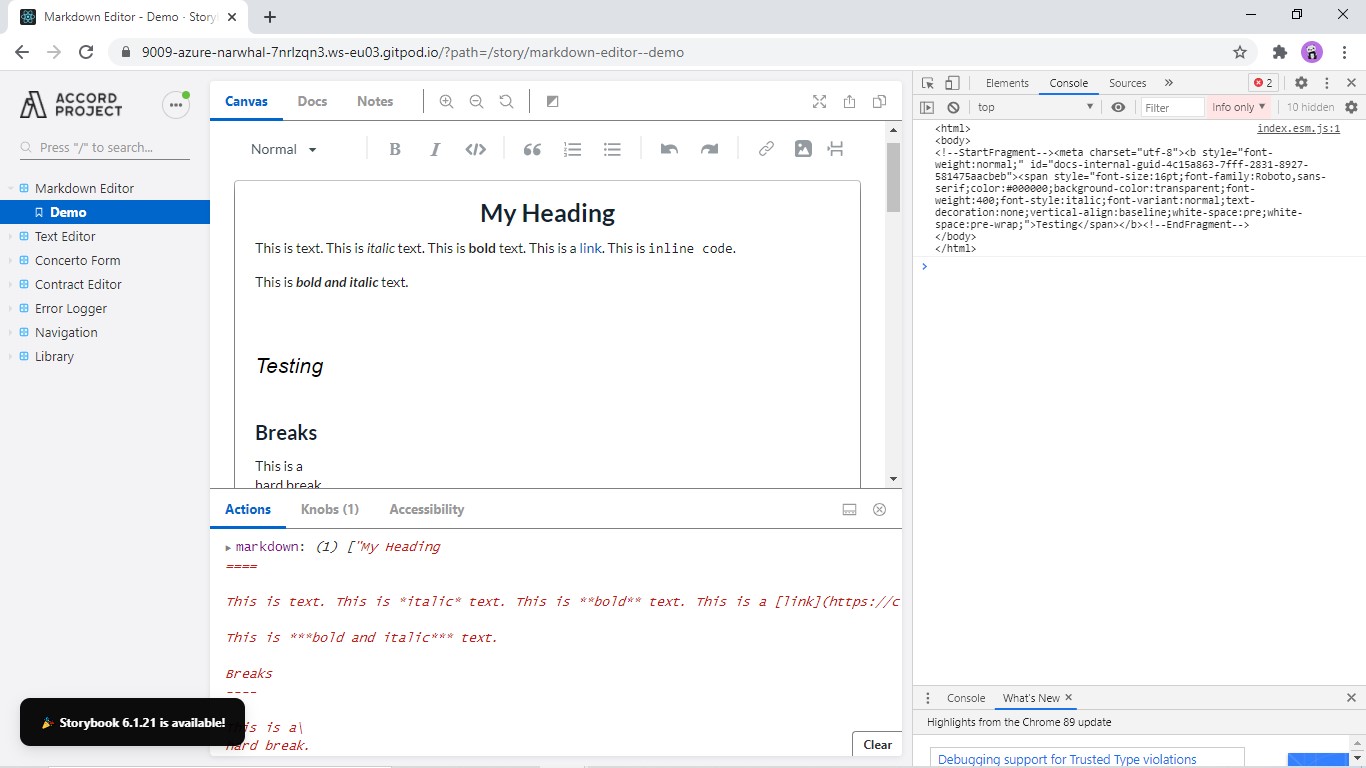Clear the Console with the no-symbol icon
The height and width of the screenshot is (768, 1366).
coord(953,107)
